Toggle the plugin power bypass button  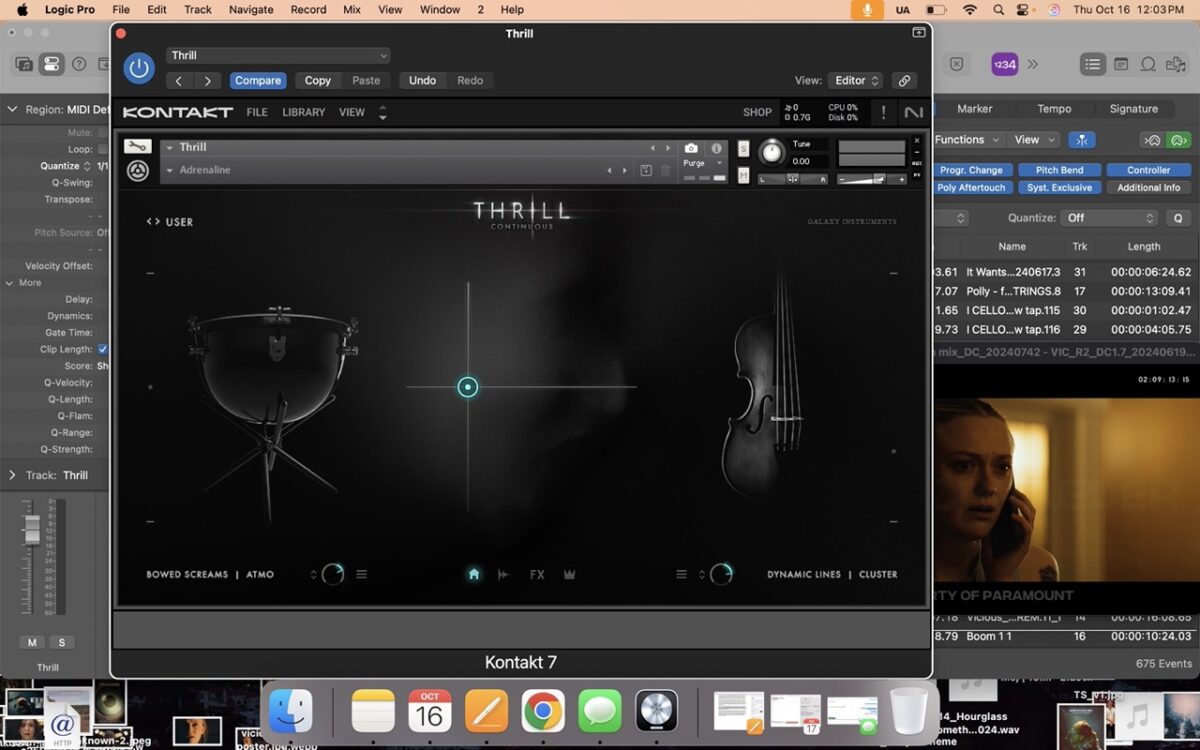coord(139,68)
